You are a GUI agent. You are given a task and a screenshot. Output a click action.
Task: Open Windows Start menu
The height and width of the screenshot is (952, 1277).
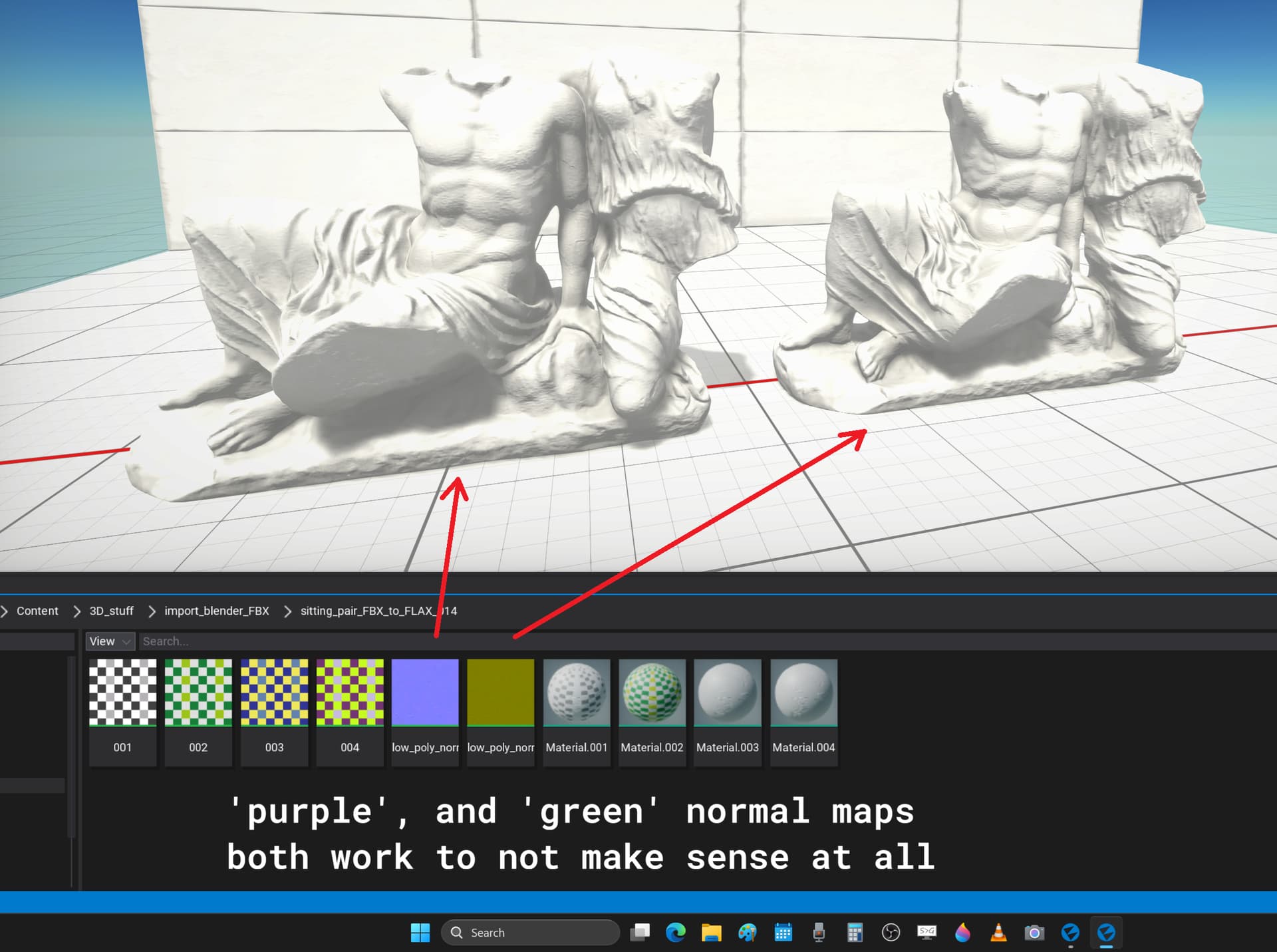coord(420,933)
